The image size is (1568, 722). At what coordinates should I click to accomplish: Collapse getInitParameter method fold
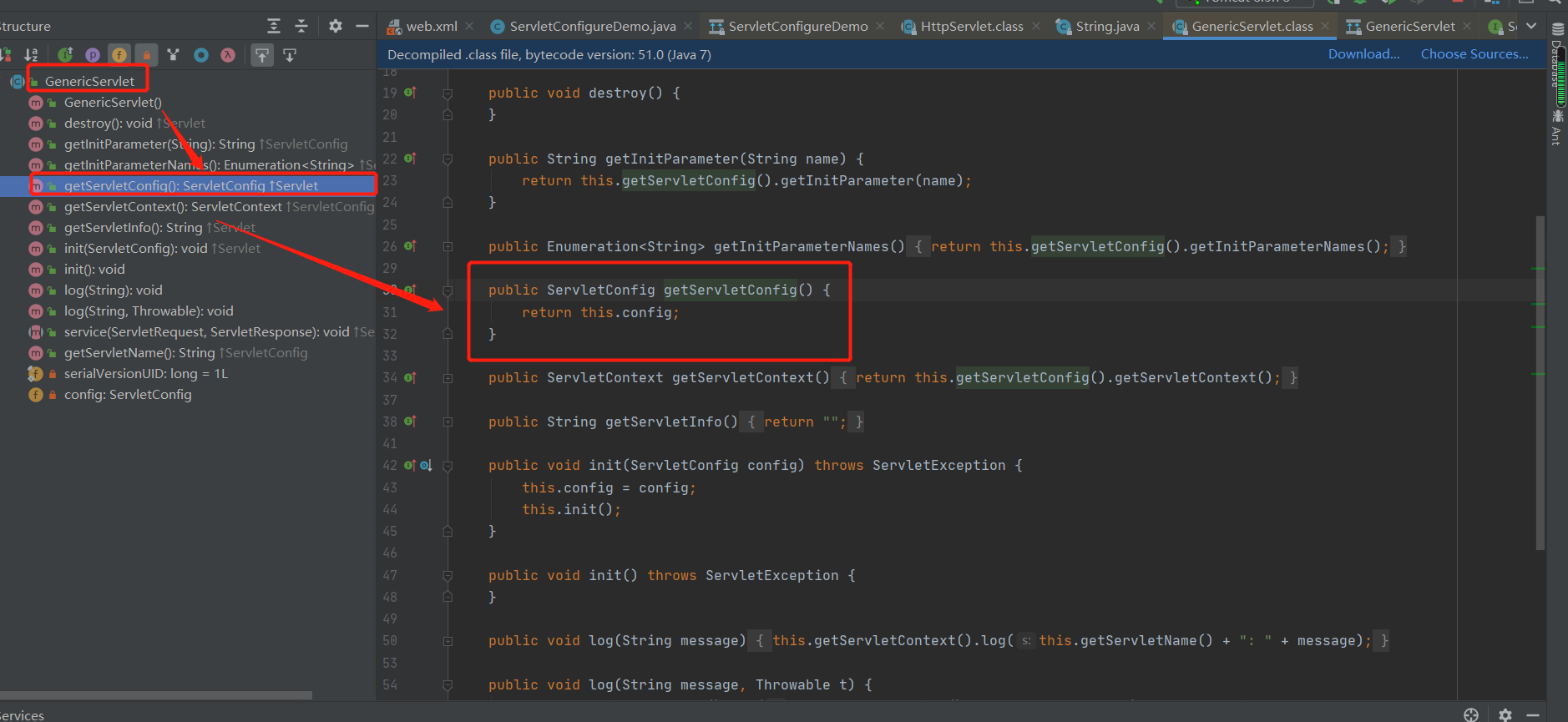tap(448, 159)
